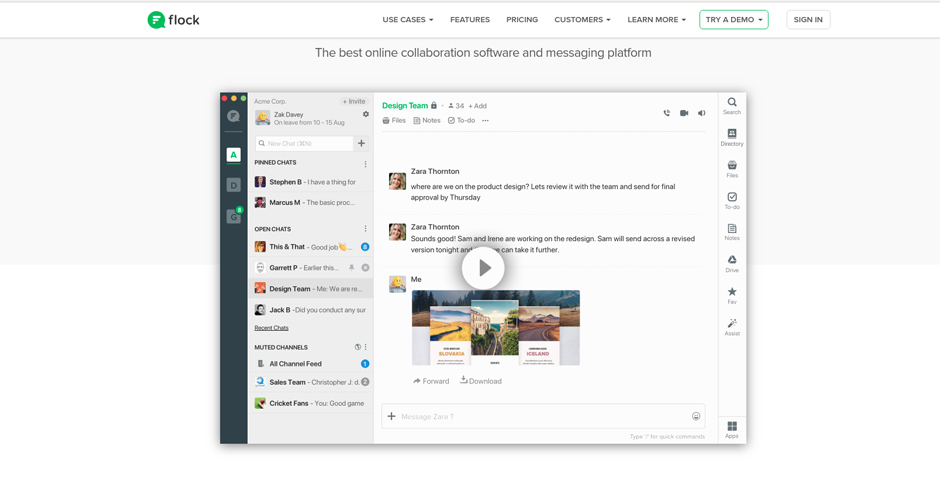Click the lock icon beside Design Team
Image resolution: width=940 pixels, height=492 pixels.
[433, 105]
